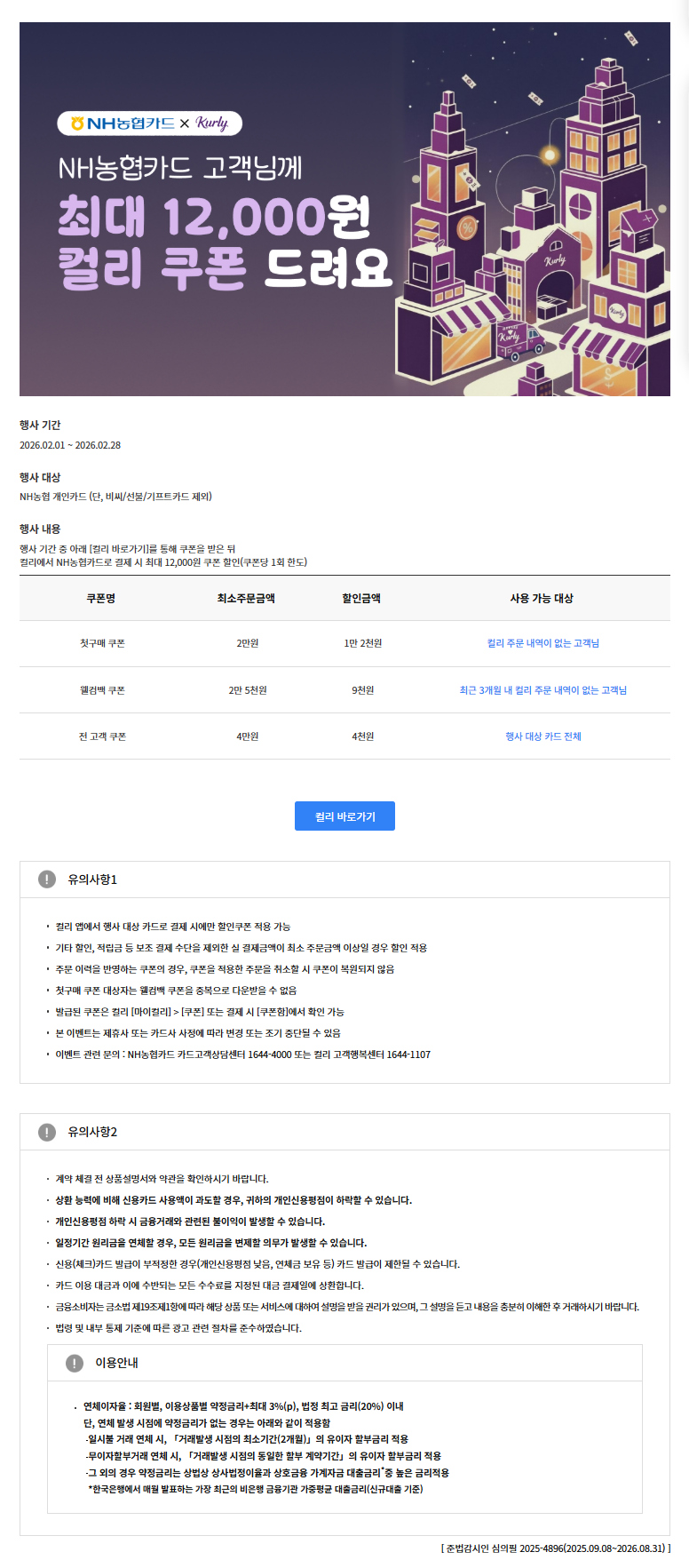Click the 최대 12,000원 banner headline
The image size is (689, 1568).
tap(214, 217)
